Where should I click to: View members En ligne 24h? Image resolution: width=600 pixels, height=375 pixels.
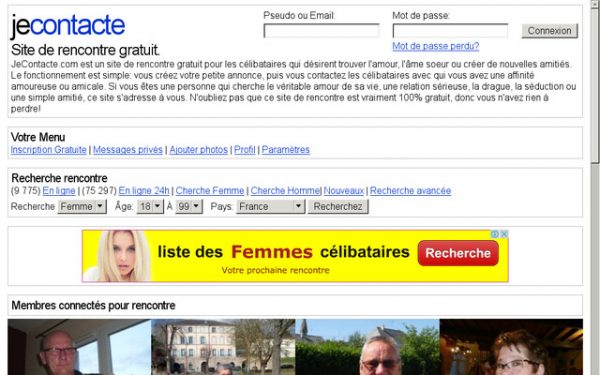(x=144, y=191)
